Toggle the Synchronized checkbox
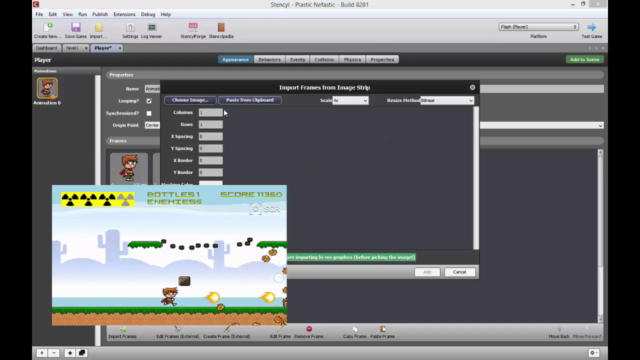 149,113
